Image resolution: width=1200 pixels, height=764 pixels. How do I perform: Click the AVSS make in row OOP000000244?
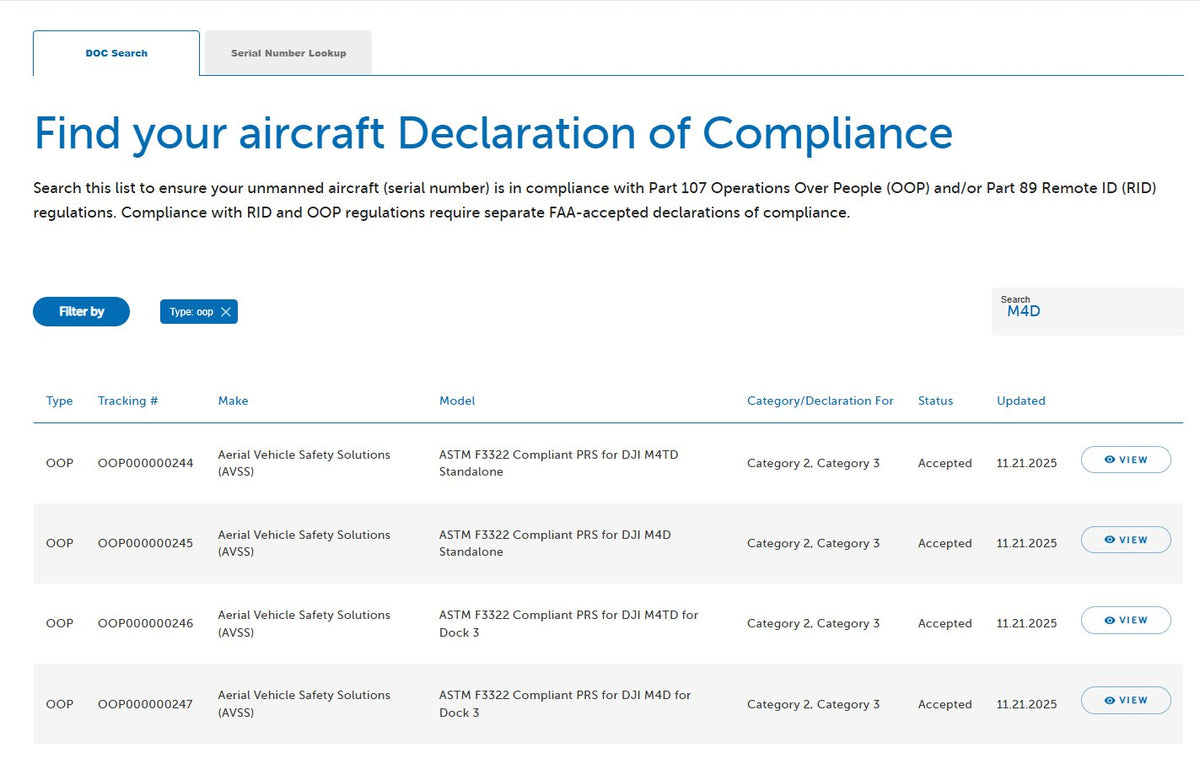click(304, 463)
